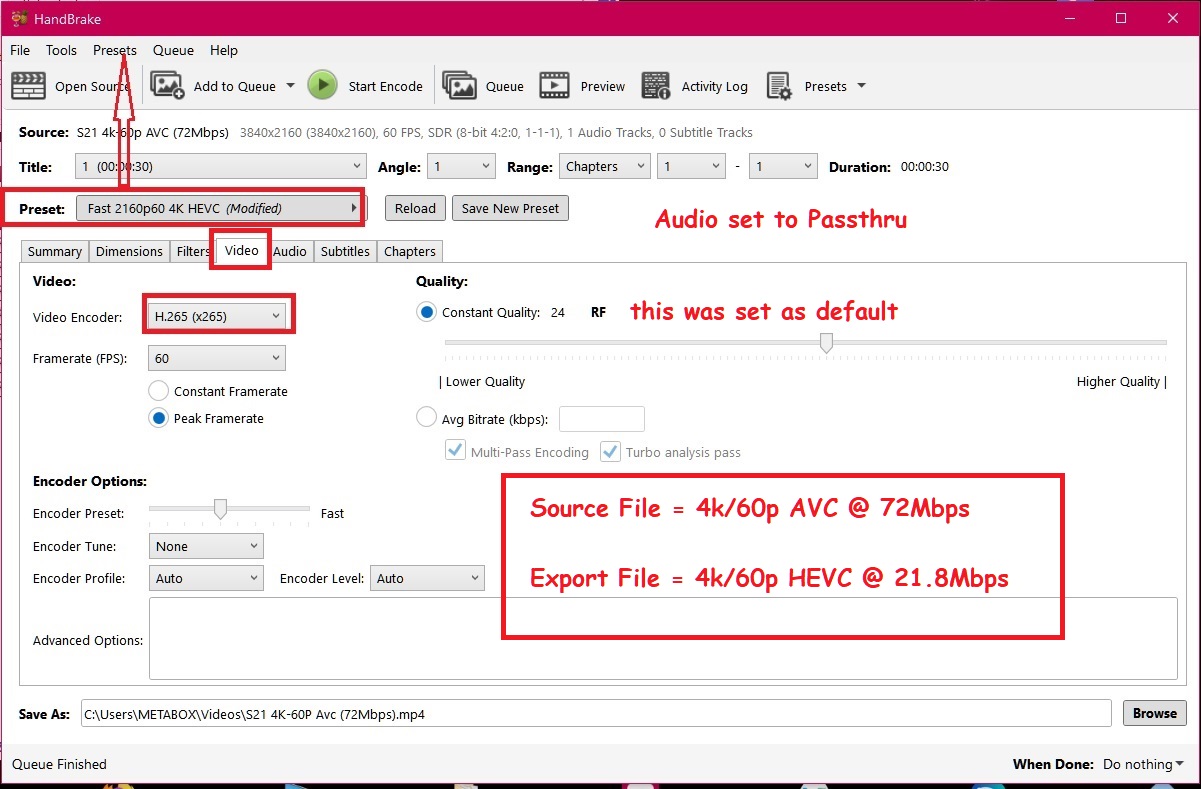Switch to the Subtitles tab
This screenshot has width=1201, height=789.
point(345,252)
